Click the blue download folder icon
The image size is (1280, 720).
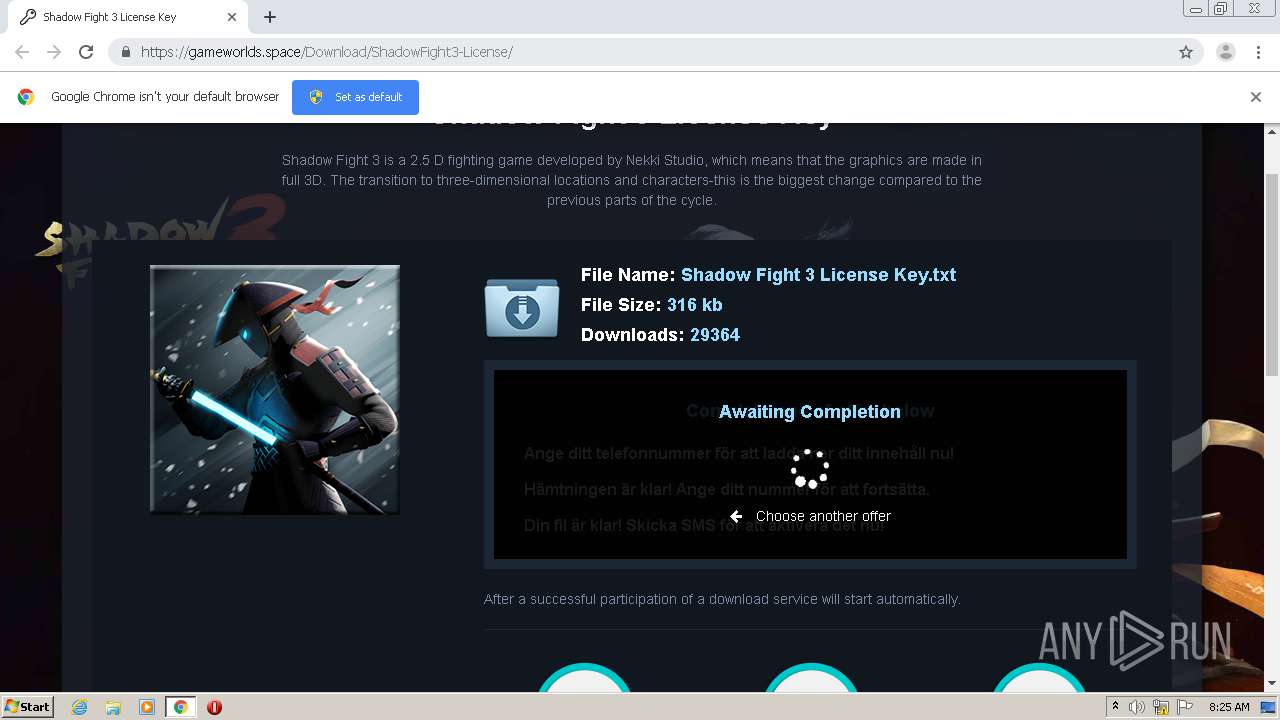[x=522, y=308]
